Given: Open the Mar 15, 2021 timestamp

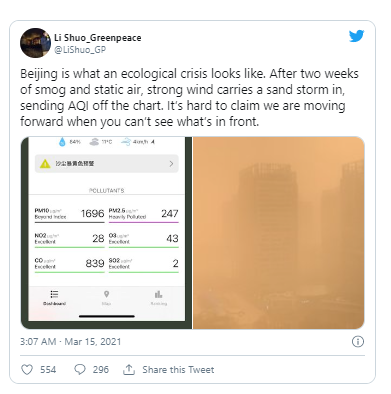Looking at the screenshot, I should [93, 342].
